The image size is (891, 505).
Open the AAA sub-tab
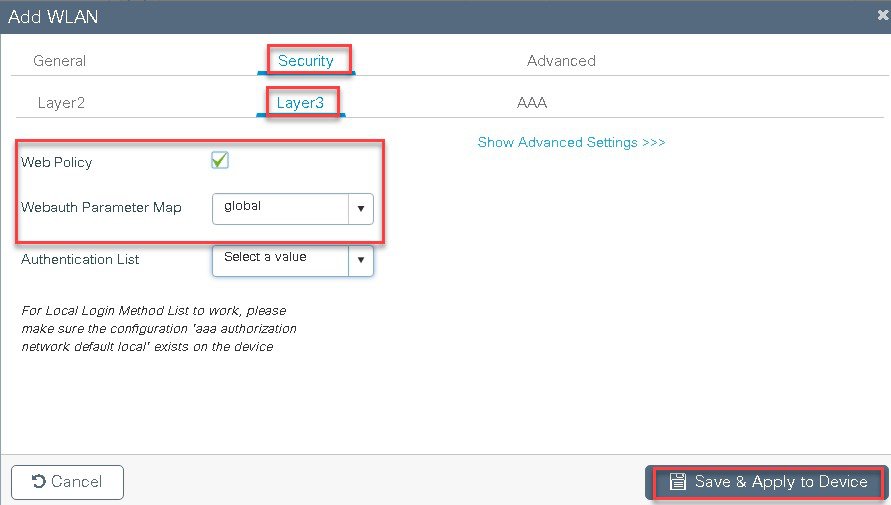pyautogui.click(x=532, y=103)
